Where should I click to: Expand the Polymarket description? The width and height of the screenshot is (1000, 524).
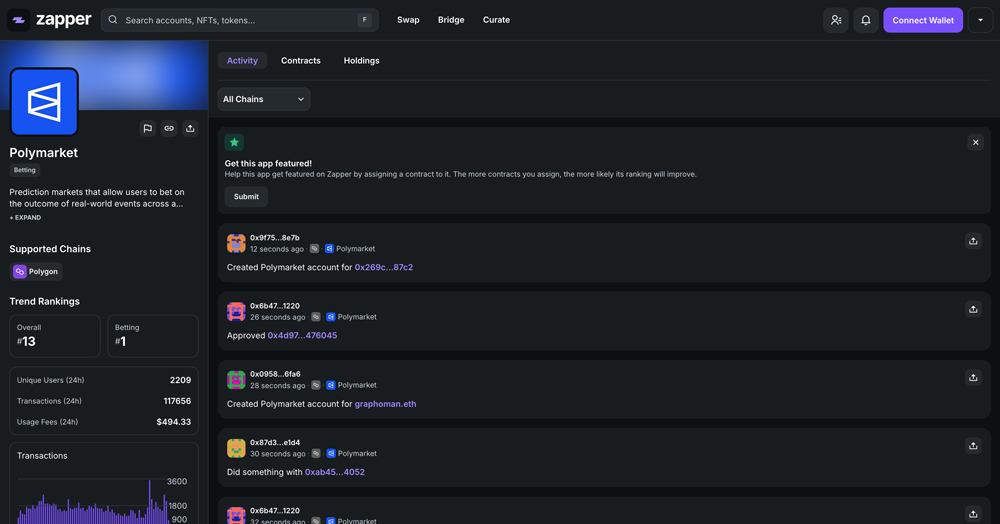coord(26,217)
